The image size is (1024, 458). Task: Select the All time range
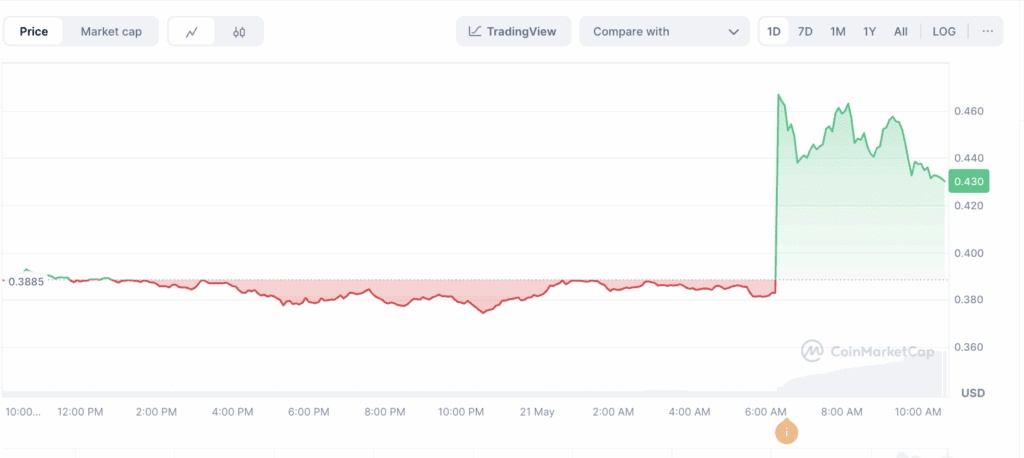coord(901,31)
